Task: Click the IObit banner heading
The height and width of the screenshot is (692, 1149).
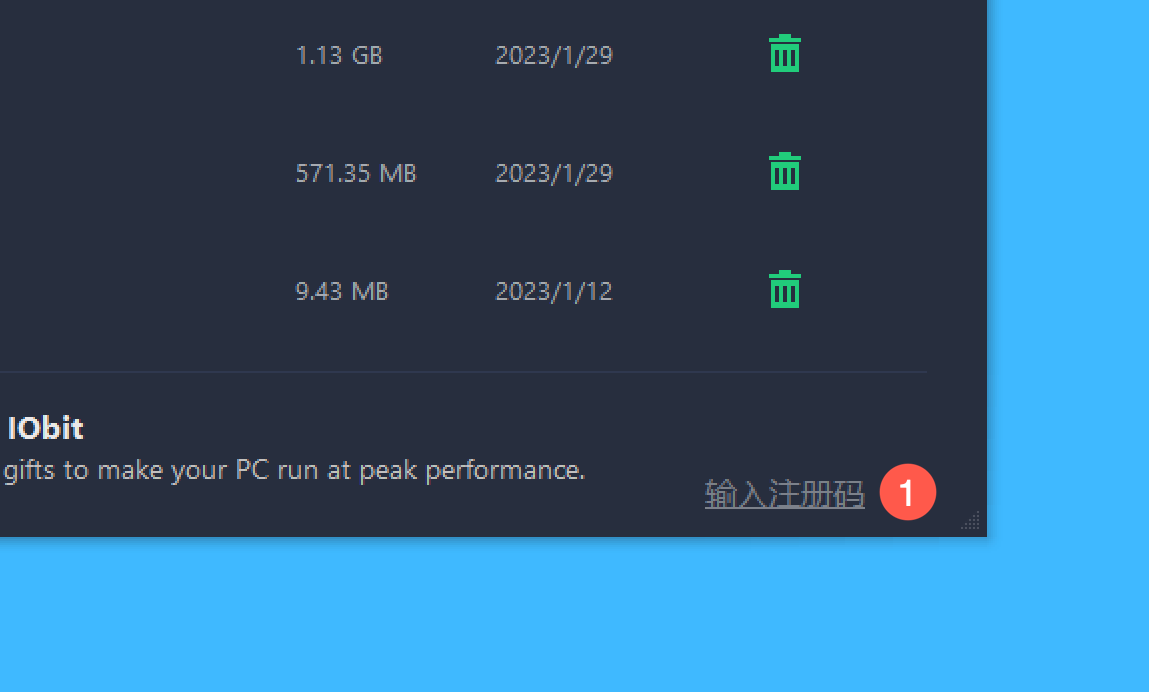Action: (x=45, y=428)
